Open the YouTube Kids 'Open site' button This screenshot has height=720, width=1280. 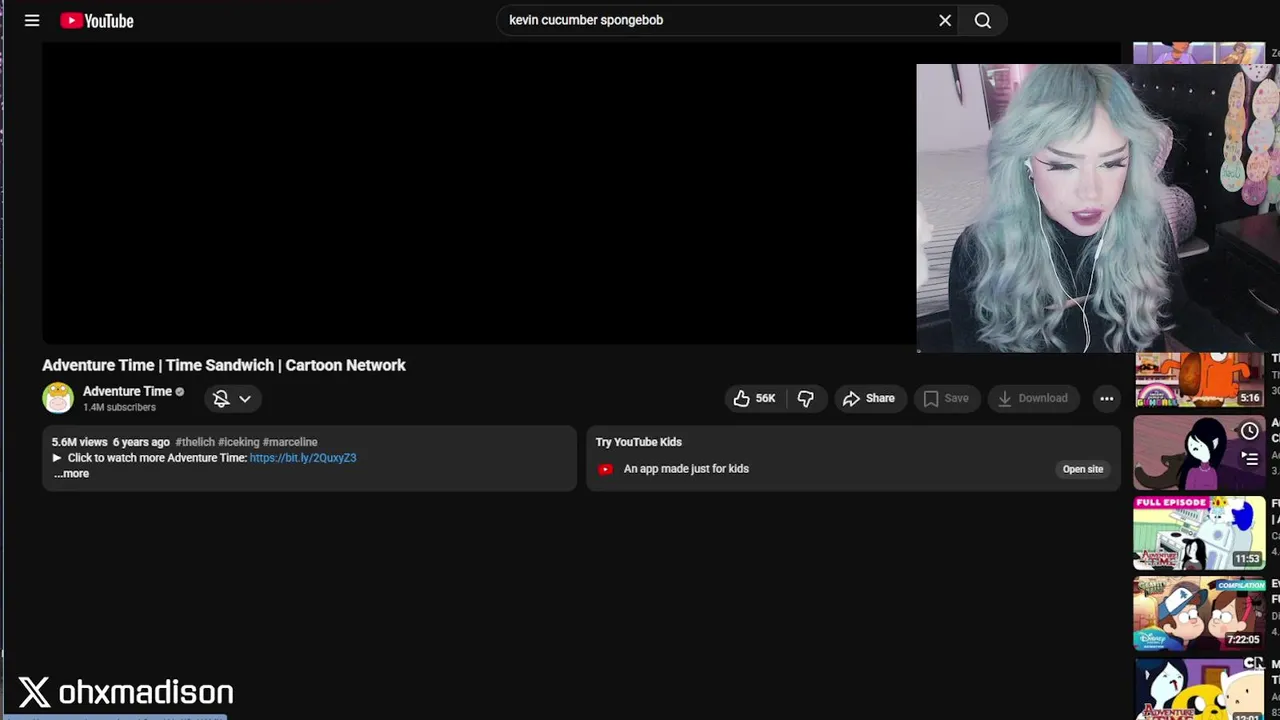1083,469
